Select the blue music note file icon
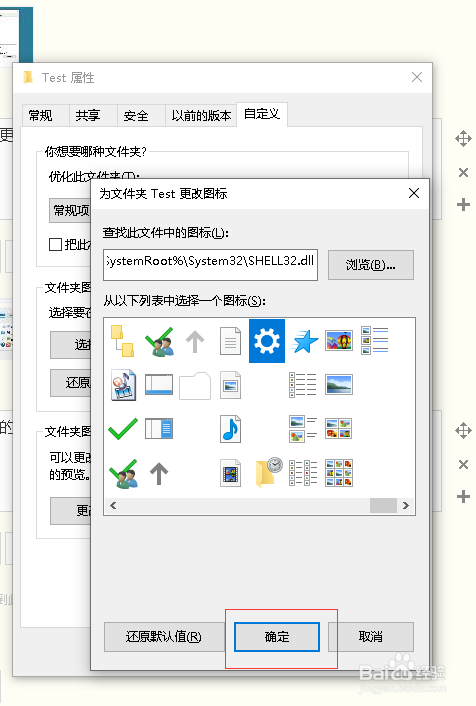Image resolution: width=476 pixels, height=706 pixels. (x=230, y=429)
